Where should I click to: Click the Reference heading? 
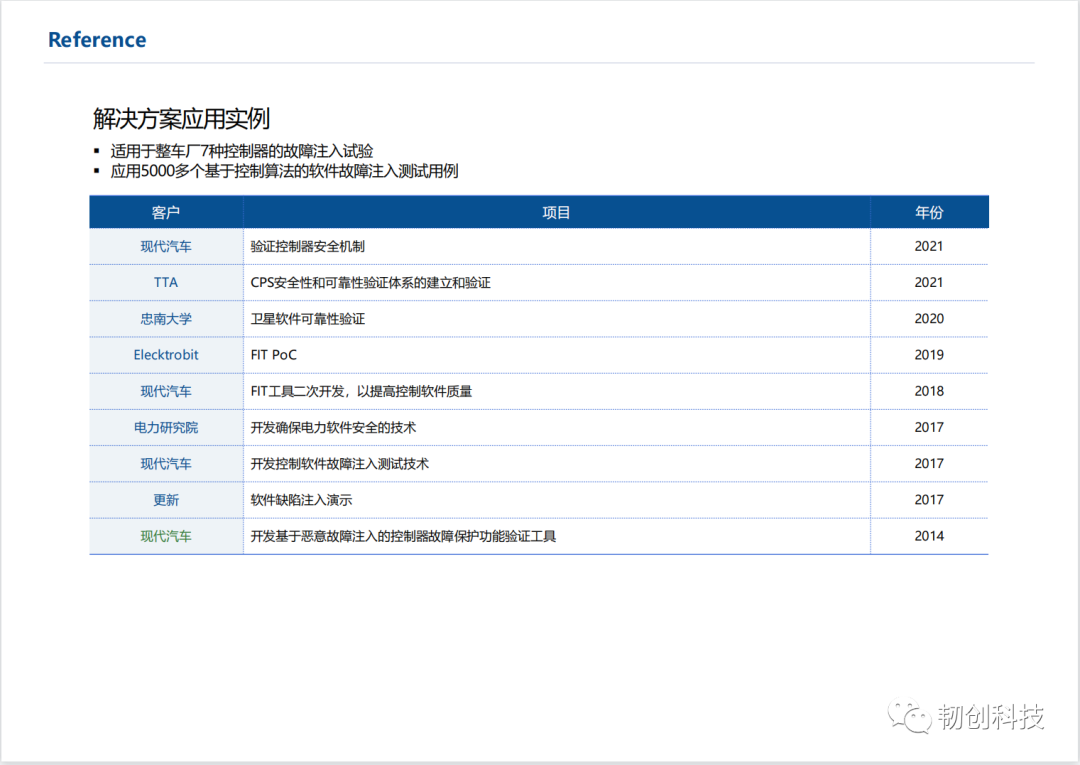(x=96, y=39)
